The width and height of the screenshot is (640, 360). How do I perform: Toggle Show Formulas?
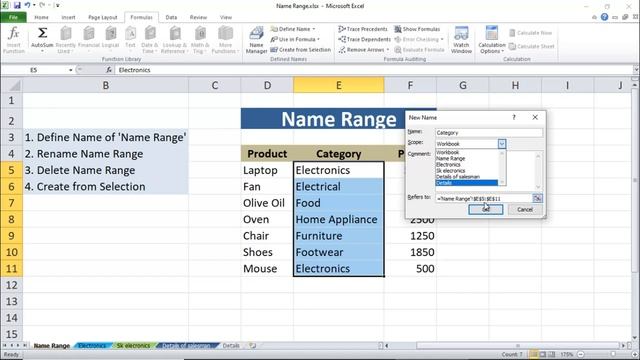coord(417,29)
